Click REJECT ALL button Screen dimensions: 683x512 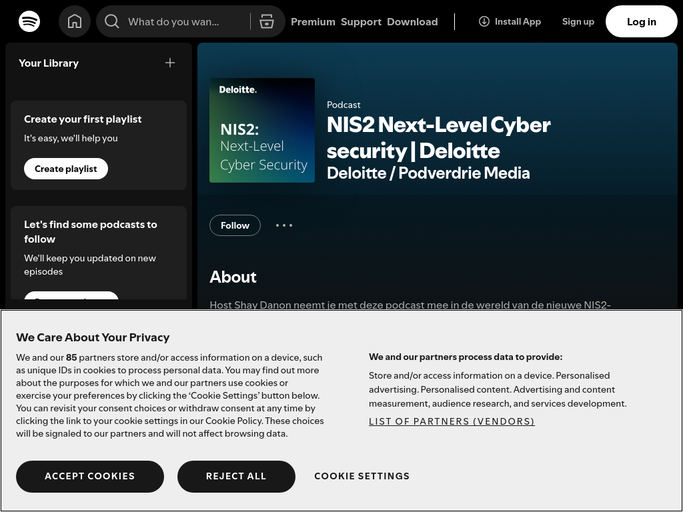pos(236,476)
